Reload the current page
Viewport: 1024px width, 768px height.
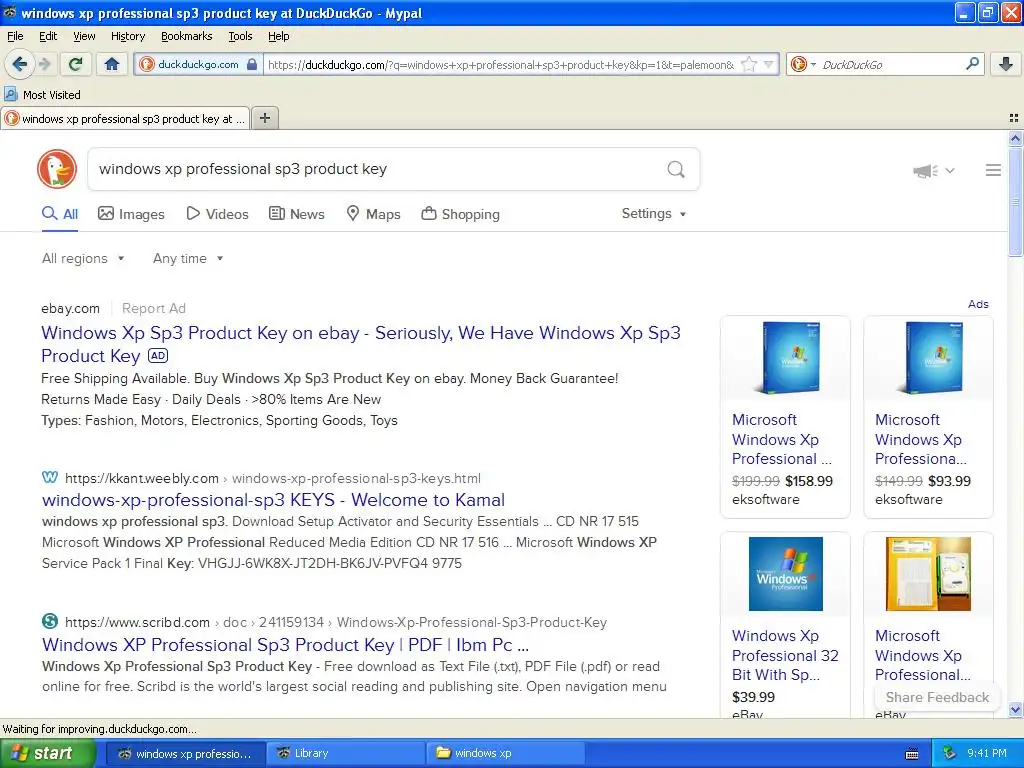(76, 64)
